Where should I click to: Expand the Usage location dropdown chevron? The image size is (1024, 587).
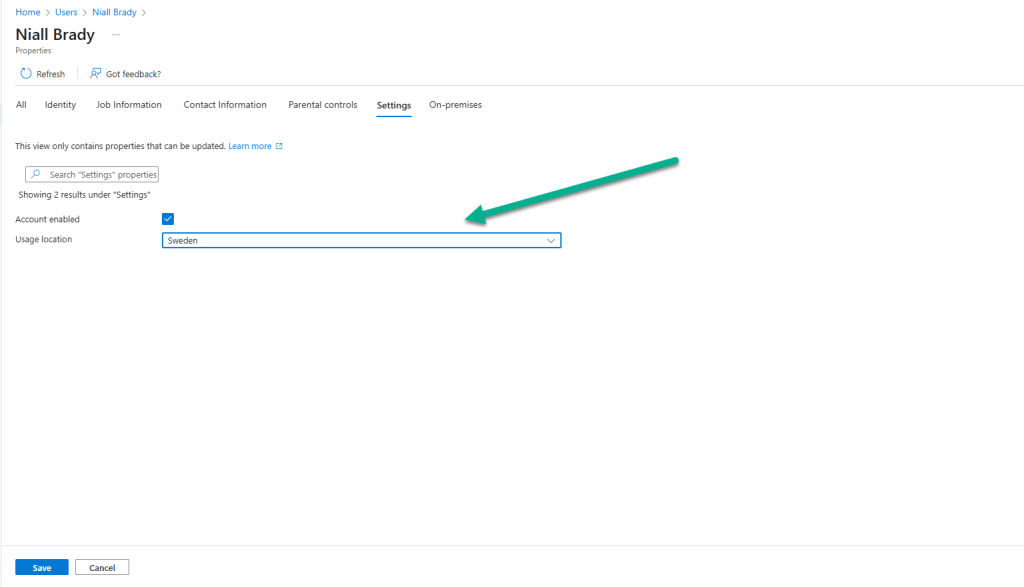[550, 241]
